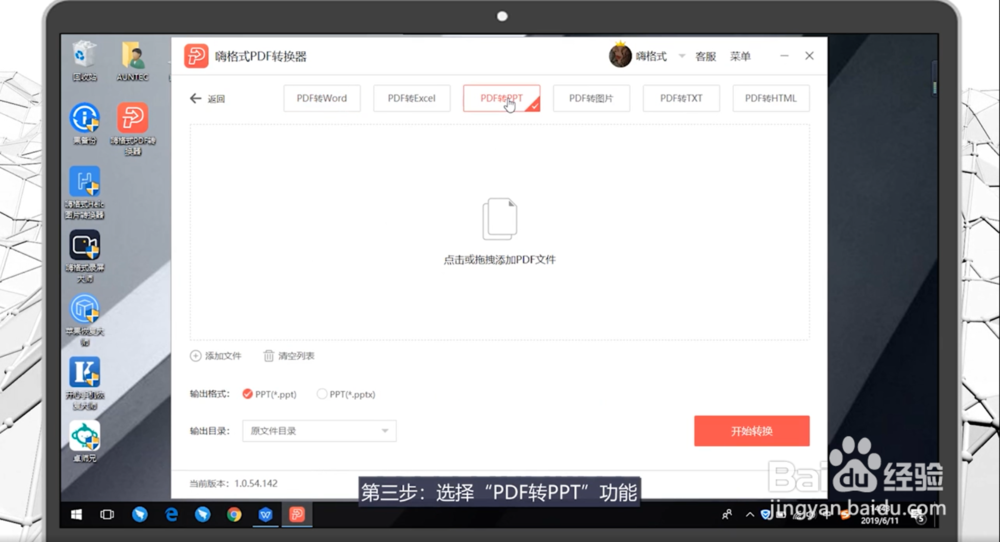Click version text 1.0.54.142
This screenshot has width=1000, height=542.
[x=256, y=483]
